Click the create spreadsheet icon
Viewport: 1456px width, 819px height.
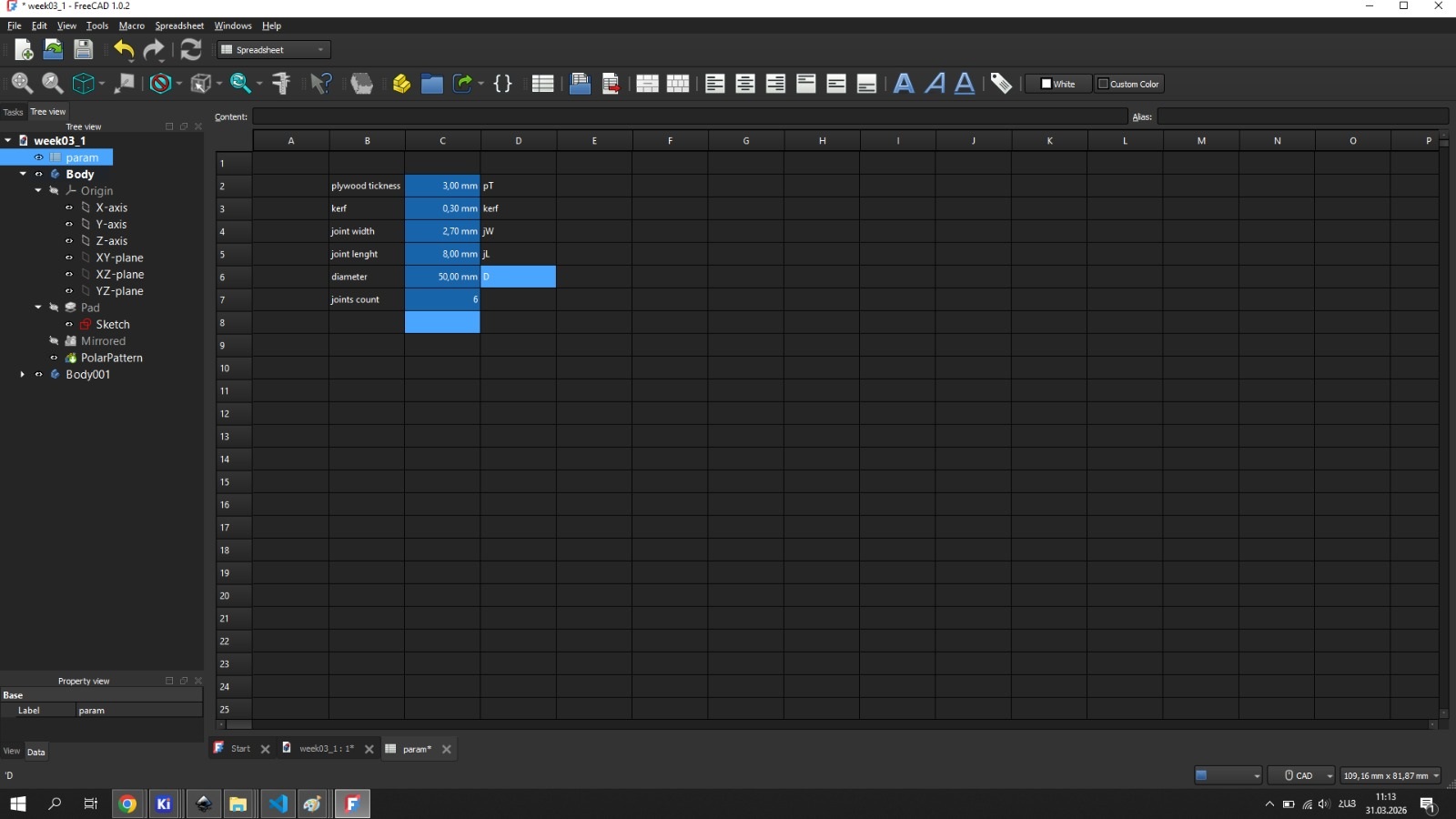(x=542, y=84)
